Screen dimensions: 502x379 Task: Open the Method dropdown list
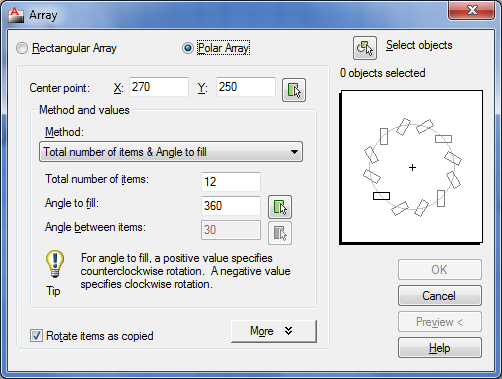coord(171,152)
